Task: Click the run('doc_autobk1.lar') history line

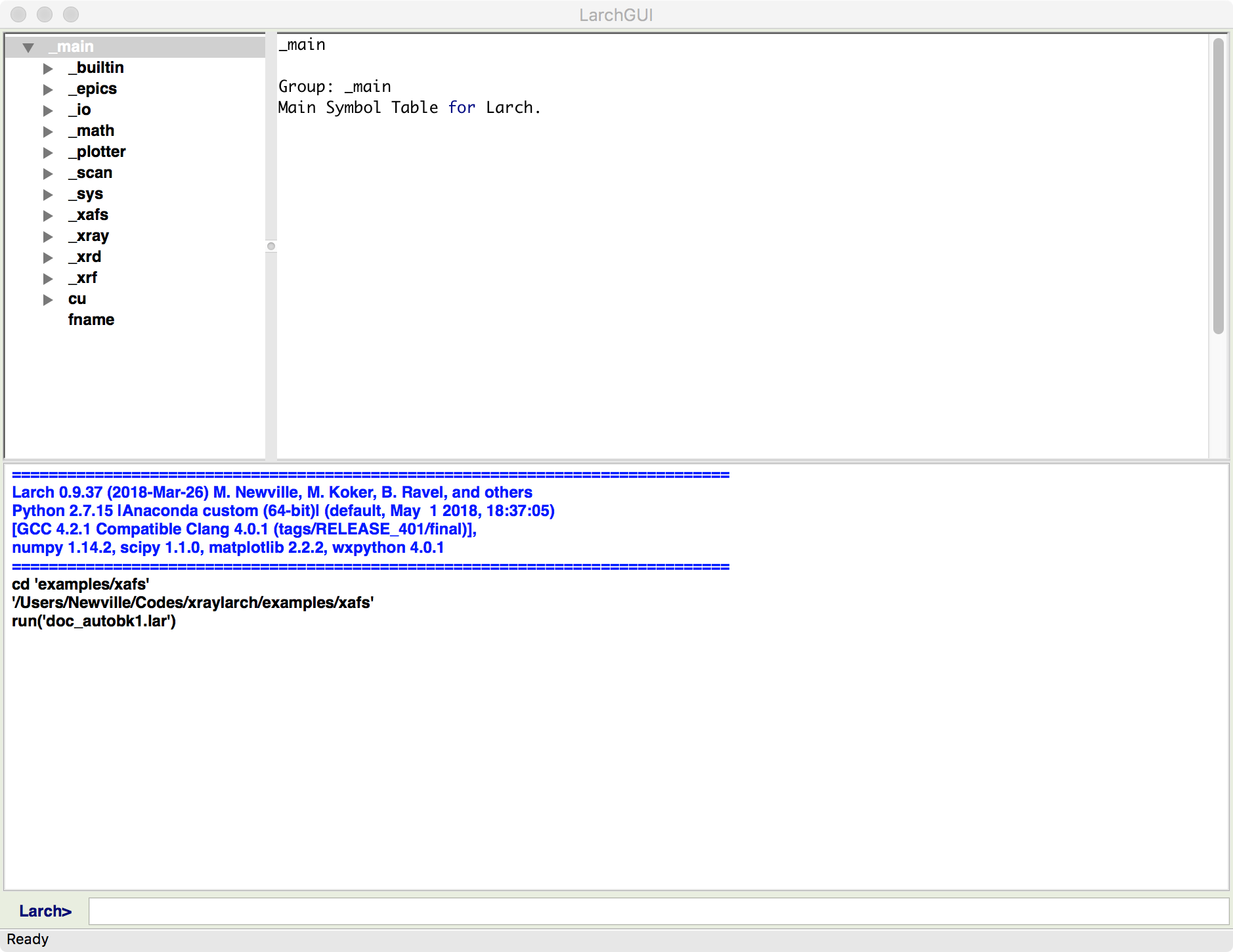Action: tap(94, 621)
